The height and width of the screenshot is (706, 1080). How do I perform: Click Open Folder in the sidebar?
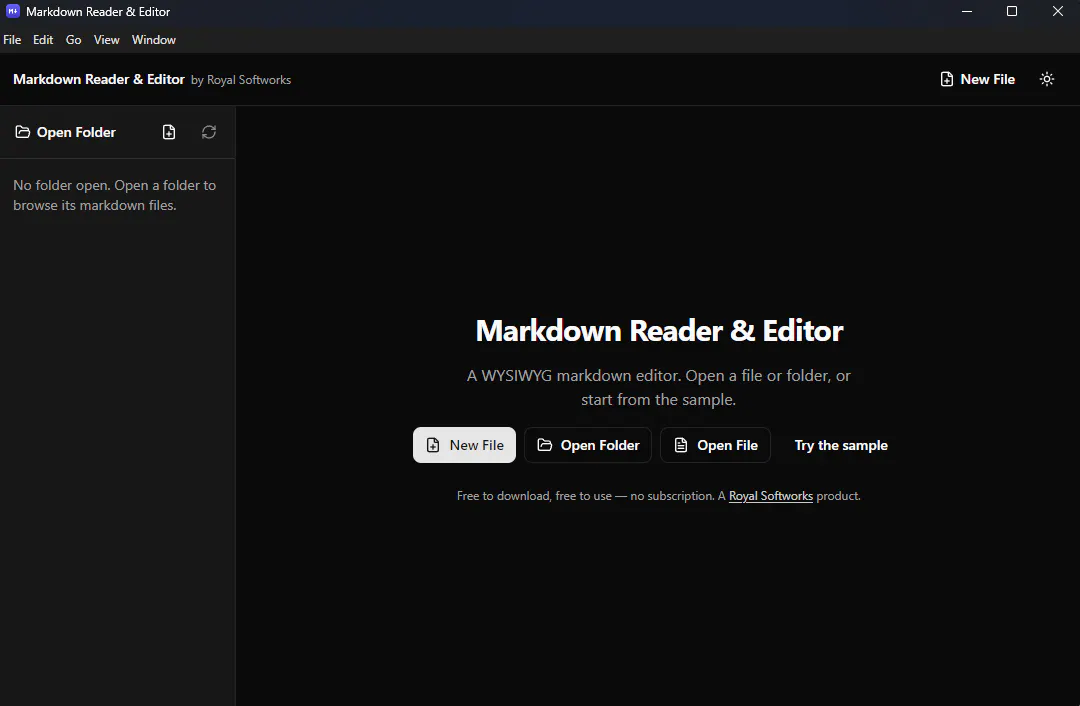(x=66, y=132)
